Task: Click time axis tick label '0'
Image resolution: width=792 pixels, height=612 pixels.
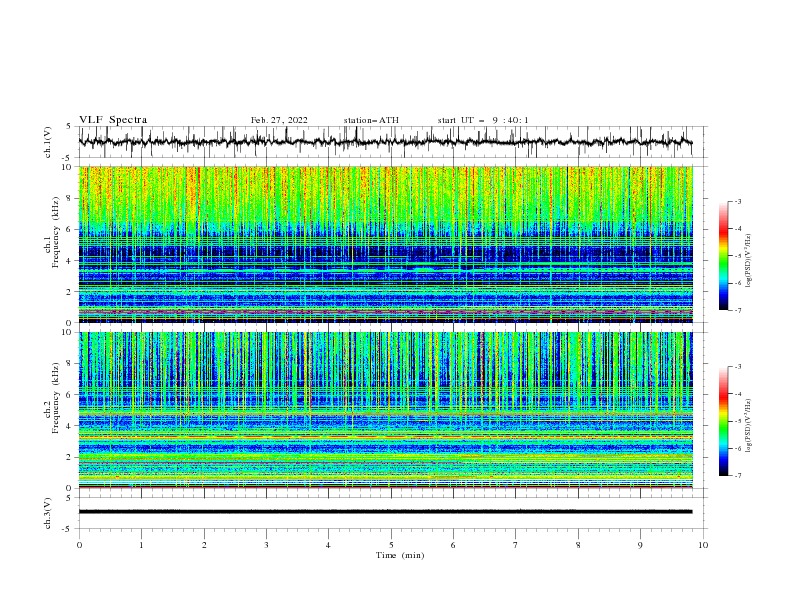Action: coord(79,545)
